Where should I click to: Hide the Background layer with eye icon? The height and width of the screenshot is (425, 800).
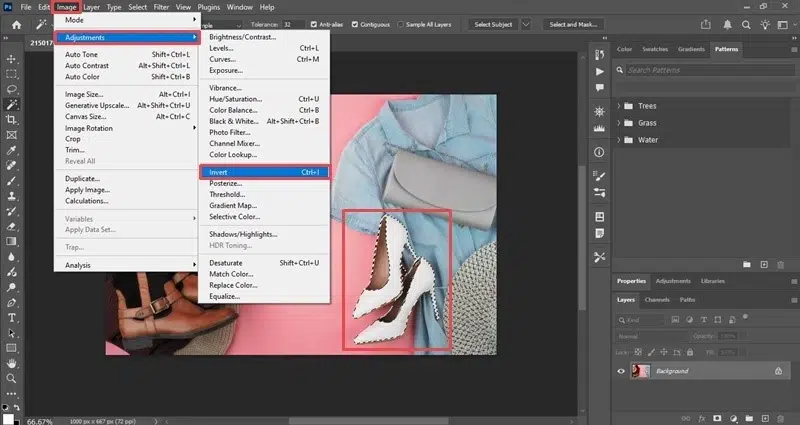(621, 371)
